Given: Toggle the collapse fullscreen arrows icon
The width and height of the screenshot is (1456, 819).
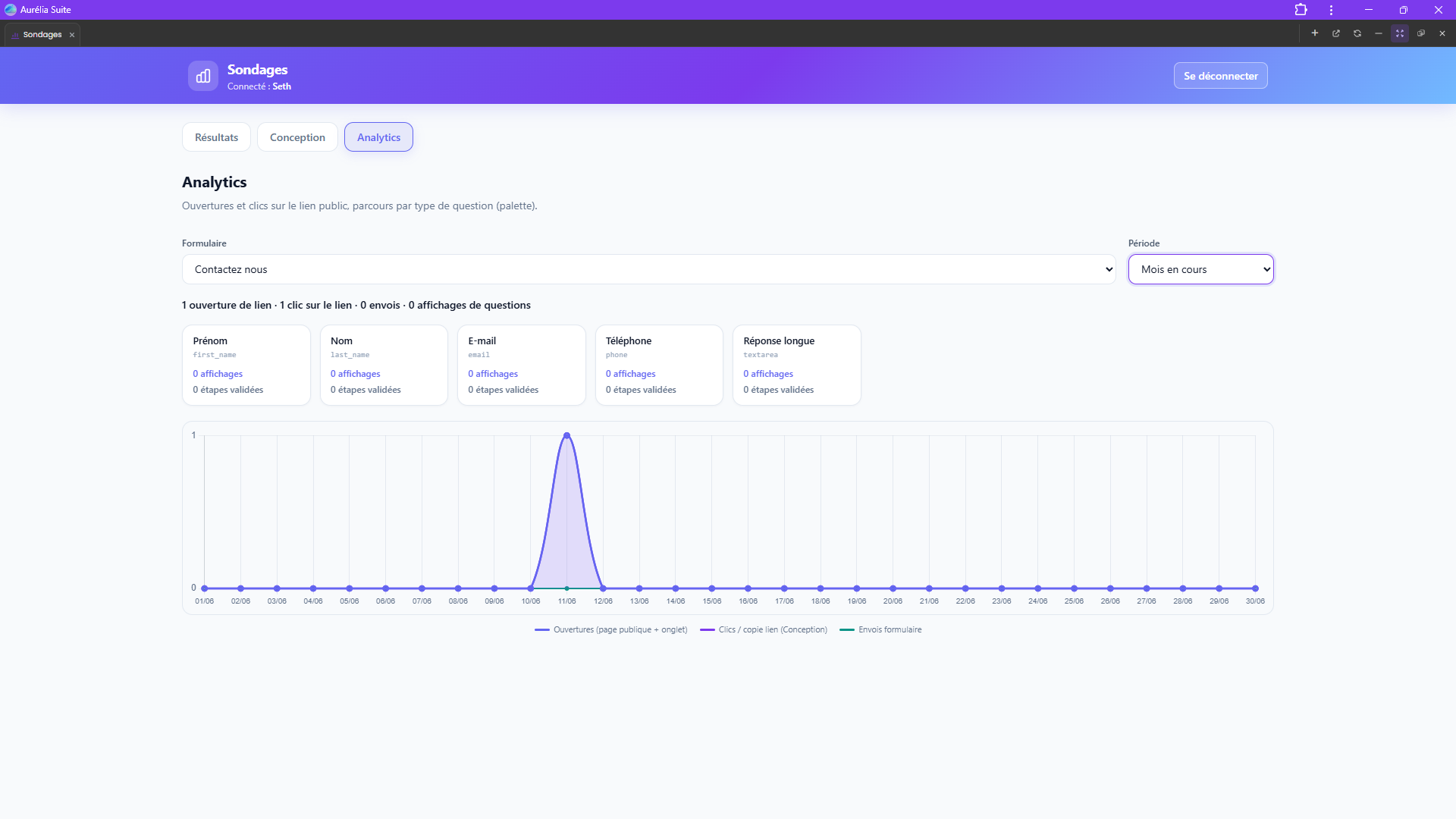Looking at the screenshot, I should point(1400,33).
